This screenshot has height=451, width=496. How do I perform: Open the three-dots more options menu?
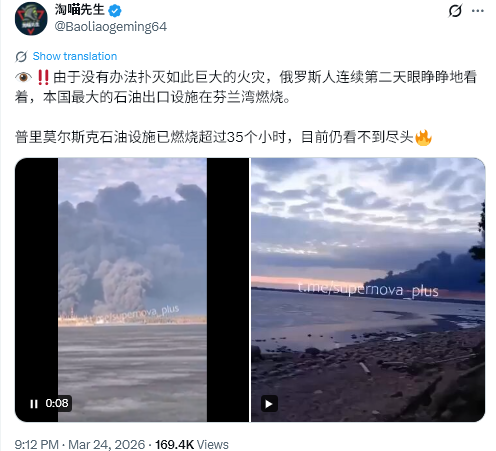[x=478, y=11]
